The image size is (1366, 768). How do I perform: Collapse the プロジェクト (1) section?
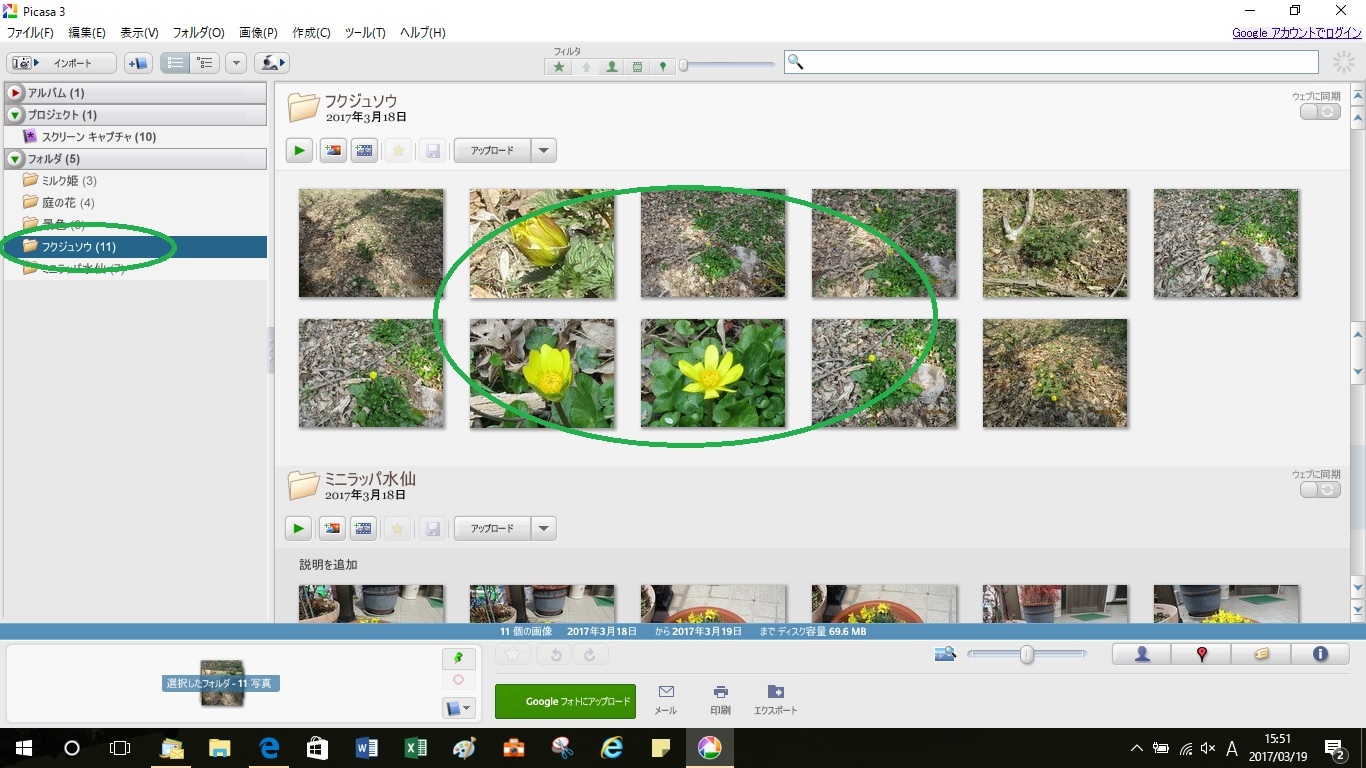tap(15, 115)
